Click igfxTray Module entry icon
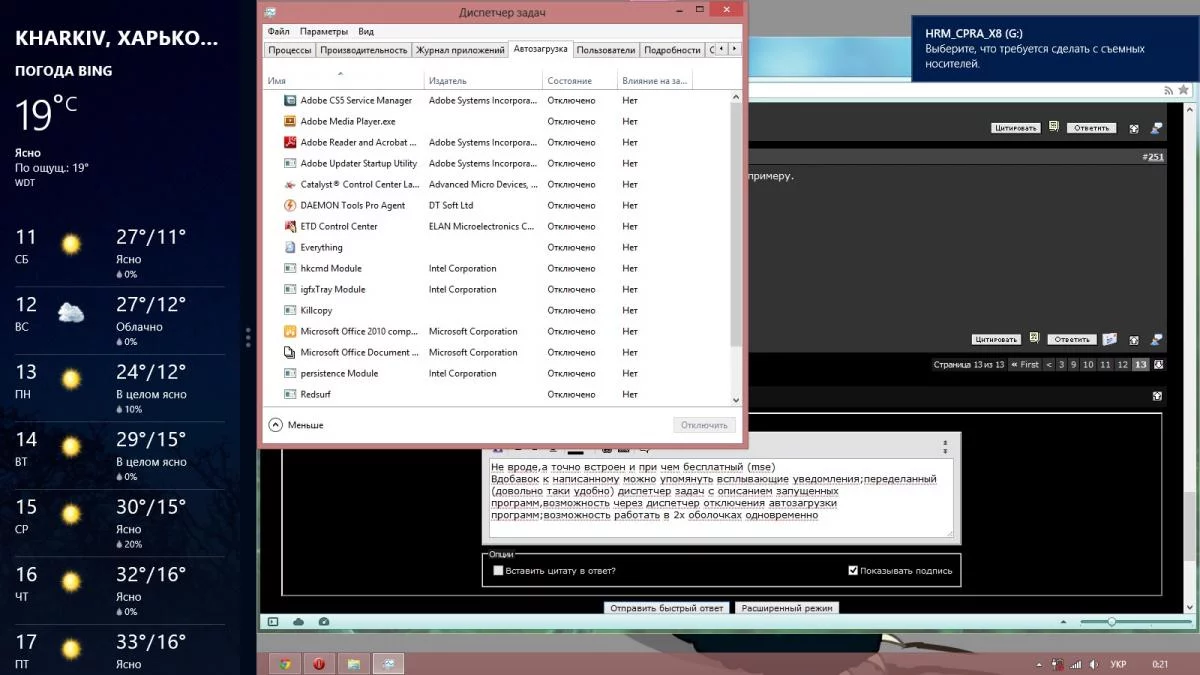 pos(290,289)
